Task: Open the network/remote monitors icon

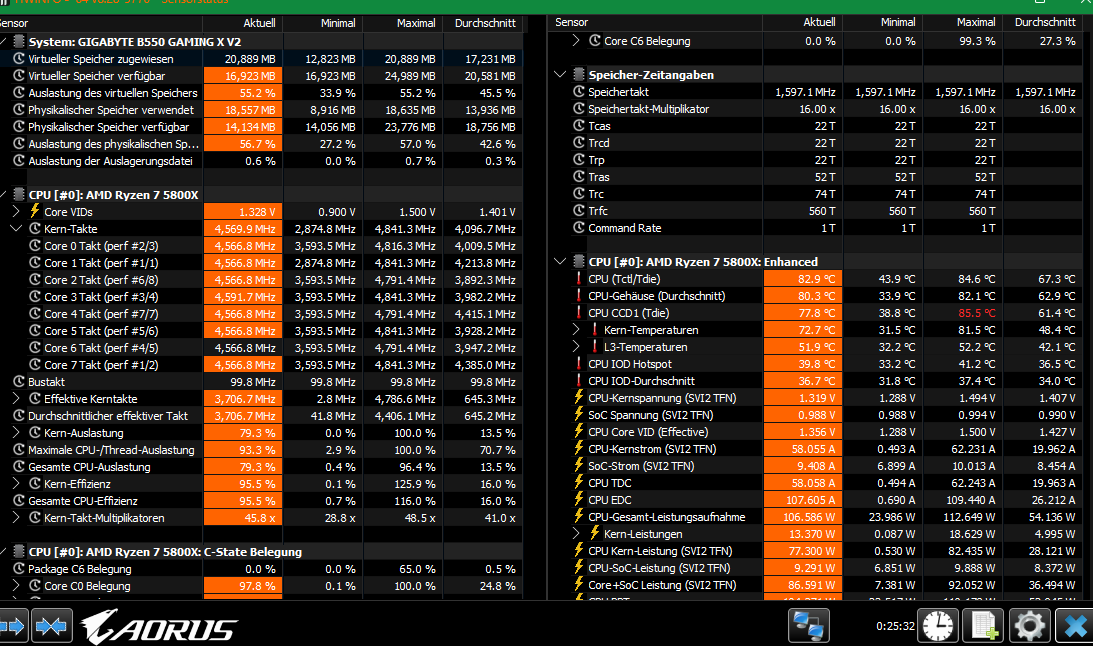Action: (809, 626)
